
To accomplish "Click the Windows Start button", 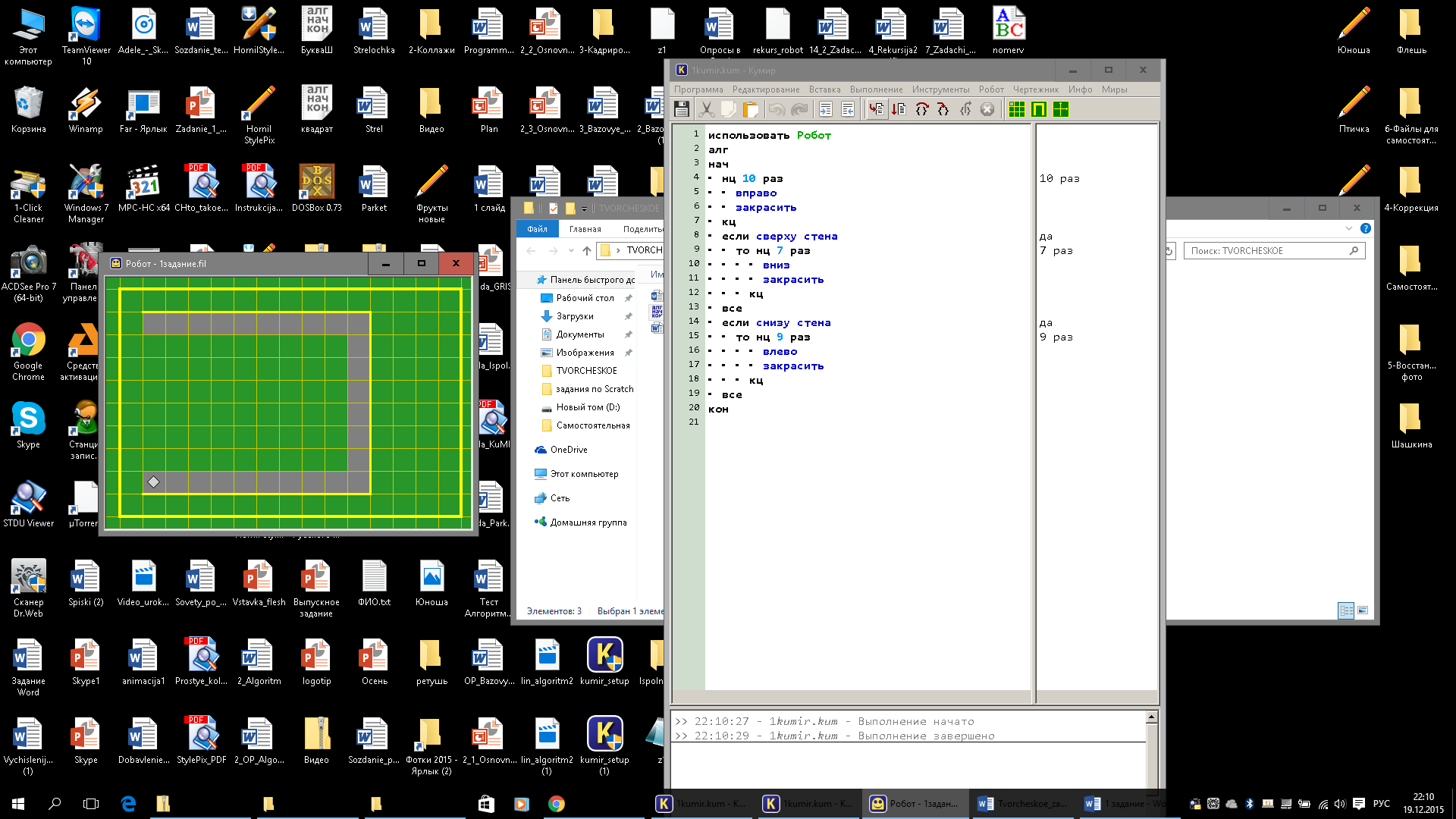I will pyautogui.click(x=18, y=804).
